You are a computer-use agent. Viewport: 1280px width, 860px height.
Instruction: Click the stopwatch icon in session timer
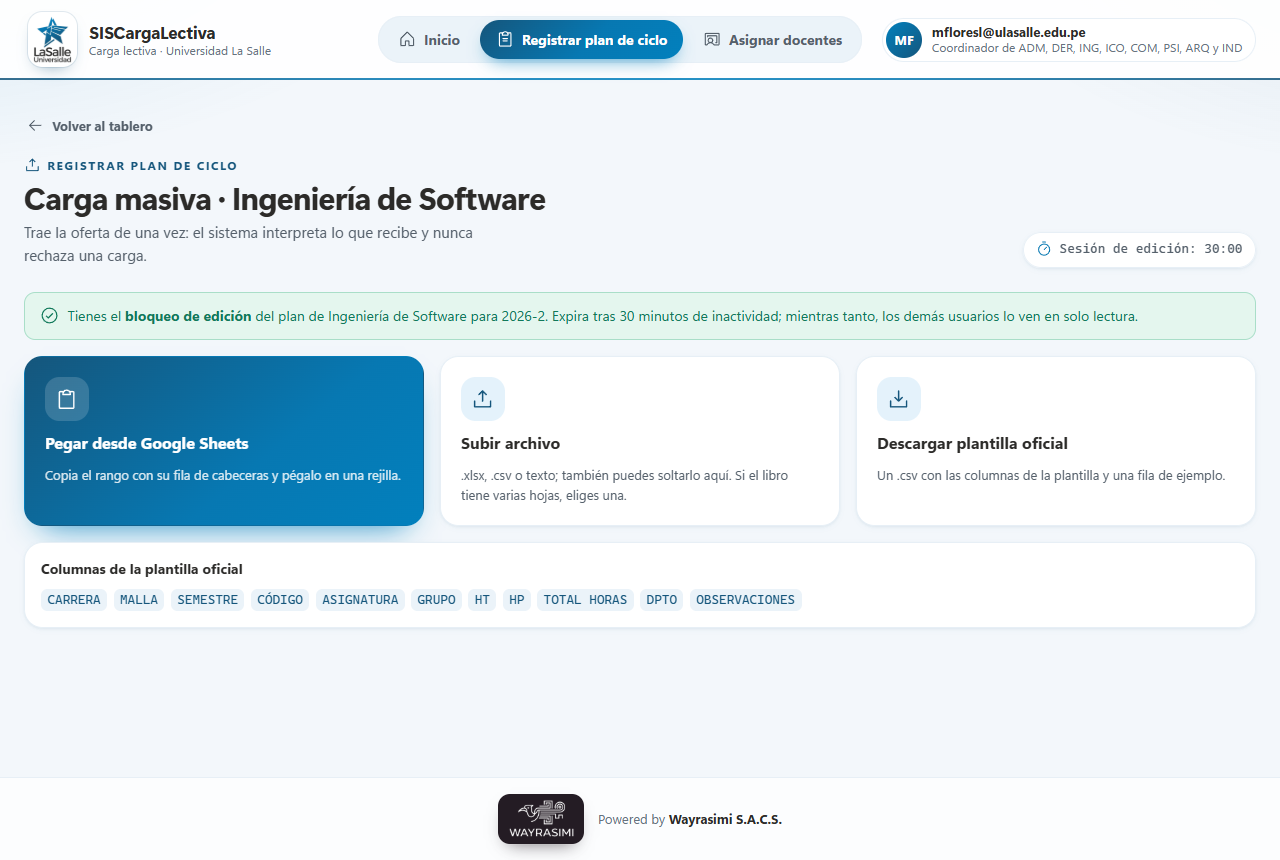(1044, 249)
